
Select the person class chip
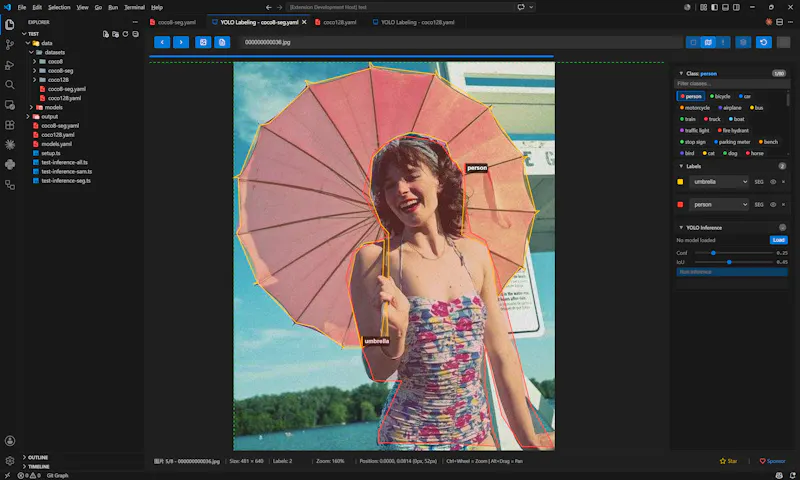[691, 96]
